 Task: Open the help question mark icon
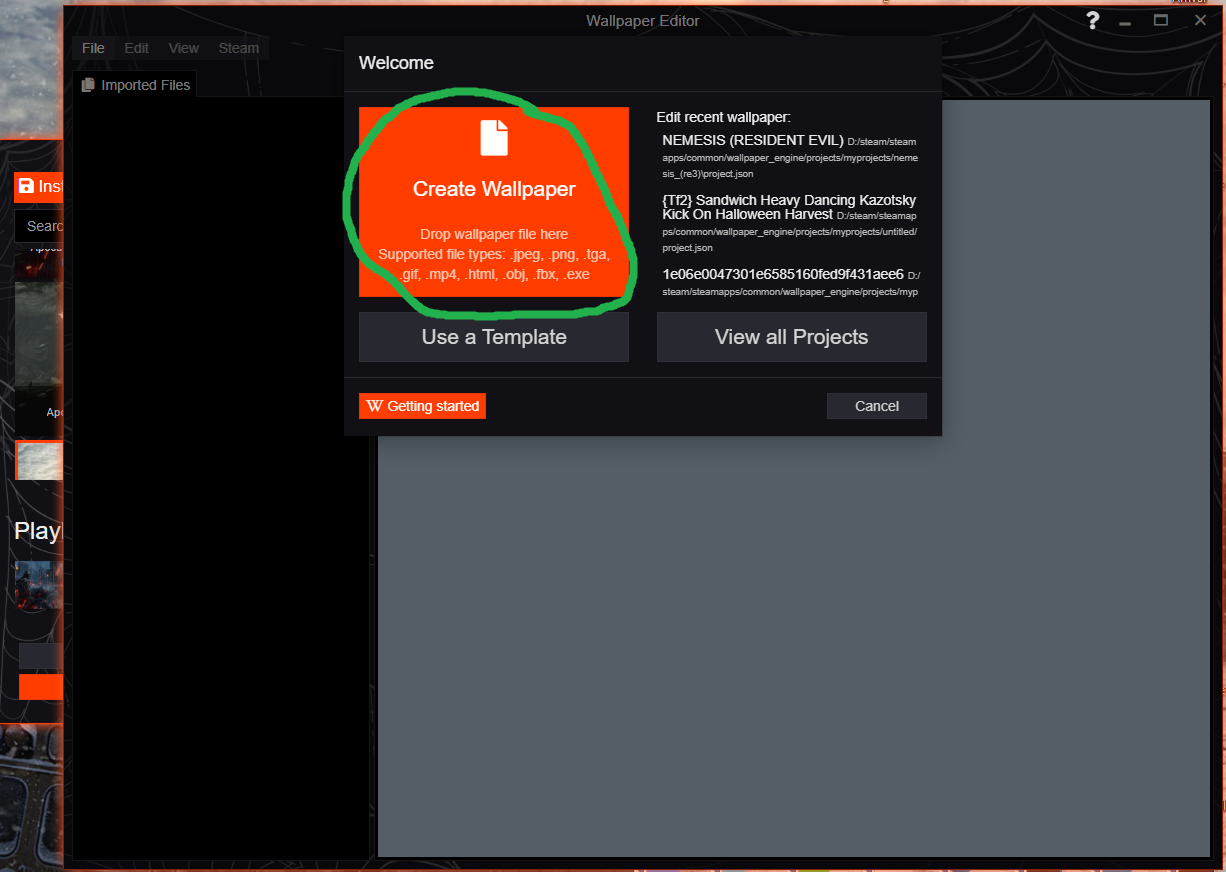click(1093, 20)
